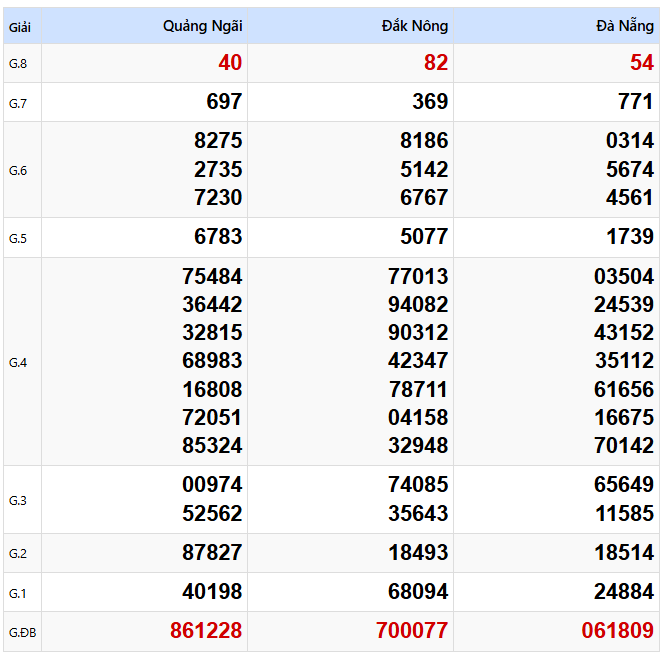Click the number 7230
This screenshot has height=661, width=665.
click(x=218, y=198)
